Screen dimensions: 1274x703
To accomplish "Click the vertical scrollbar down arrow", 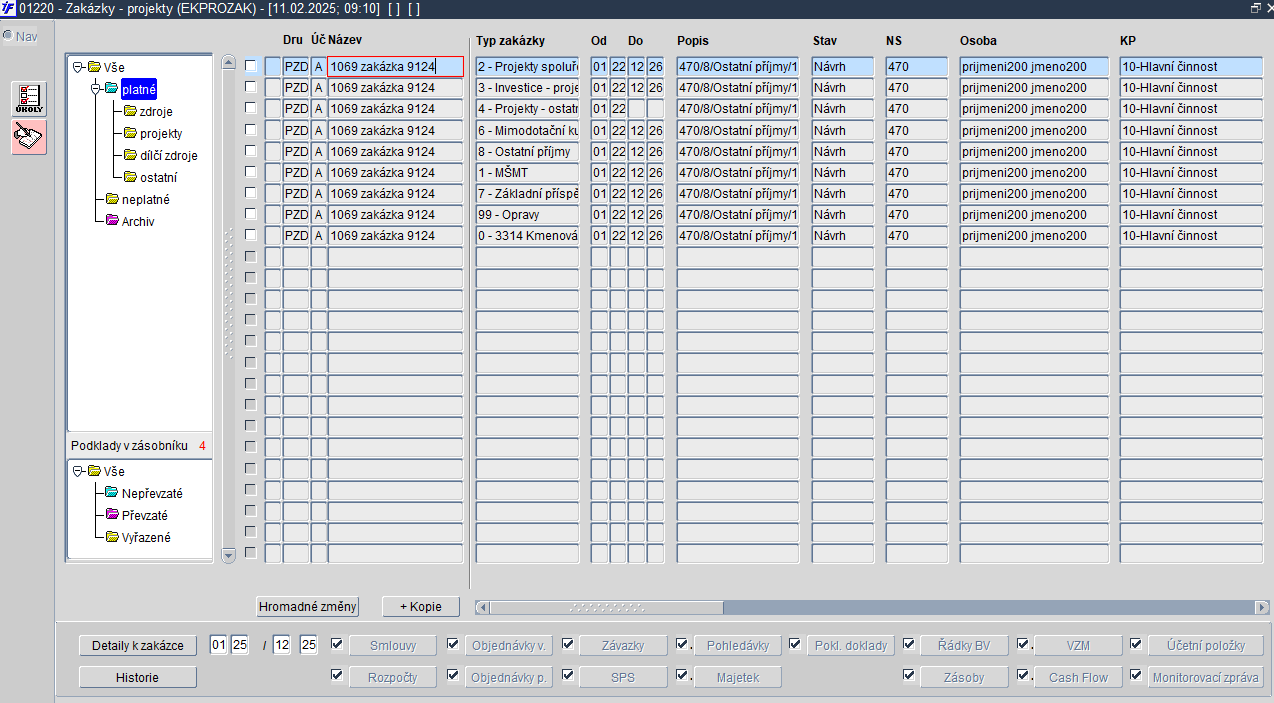I will [228, 554].
